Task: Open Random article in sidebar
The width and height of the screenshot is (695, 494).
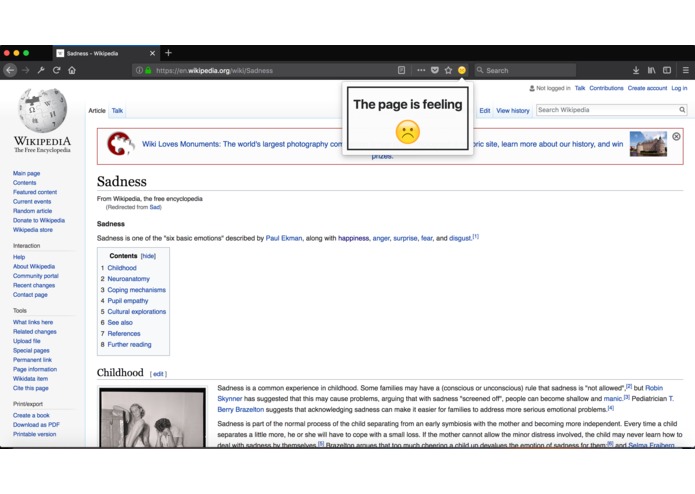Action: pyautogui.click(x=32, y=211)
